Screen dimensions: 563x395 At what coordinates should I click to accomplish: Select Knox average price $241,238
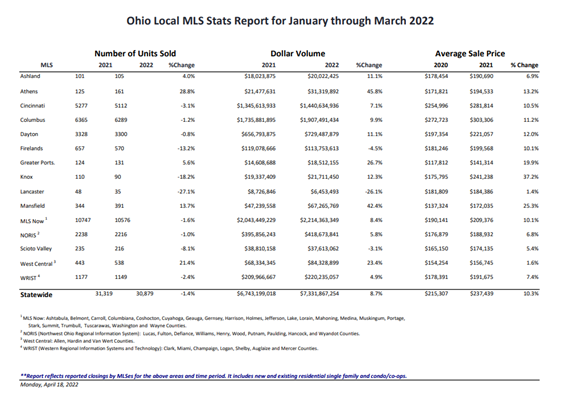[481, 177]
